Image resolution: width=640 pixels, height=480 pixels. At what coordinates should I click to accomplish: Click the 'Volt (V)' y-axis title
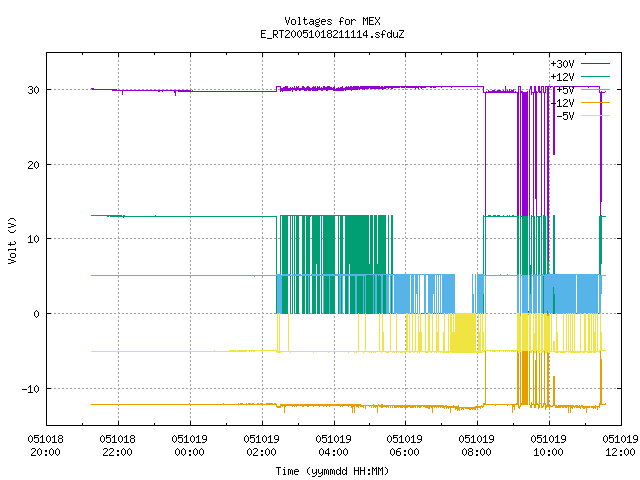click(x=12, y=240)
